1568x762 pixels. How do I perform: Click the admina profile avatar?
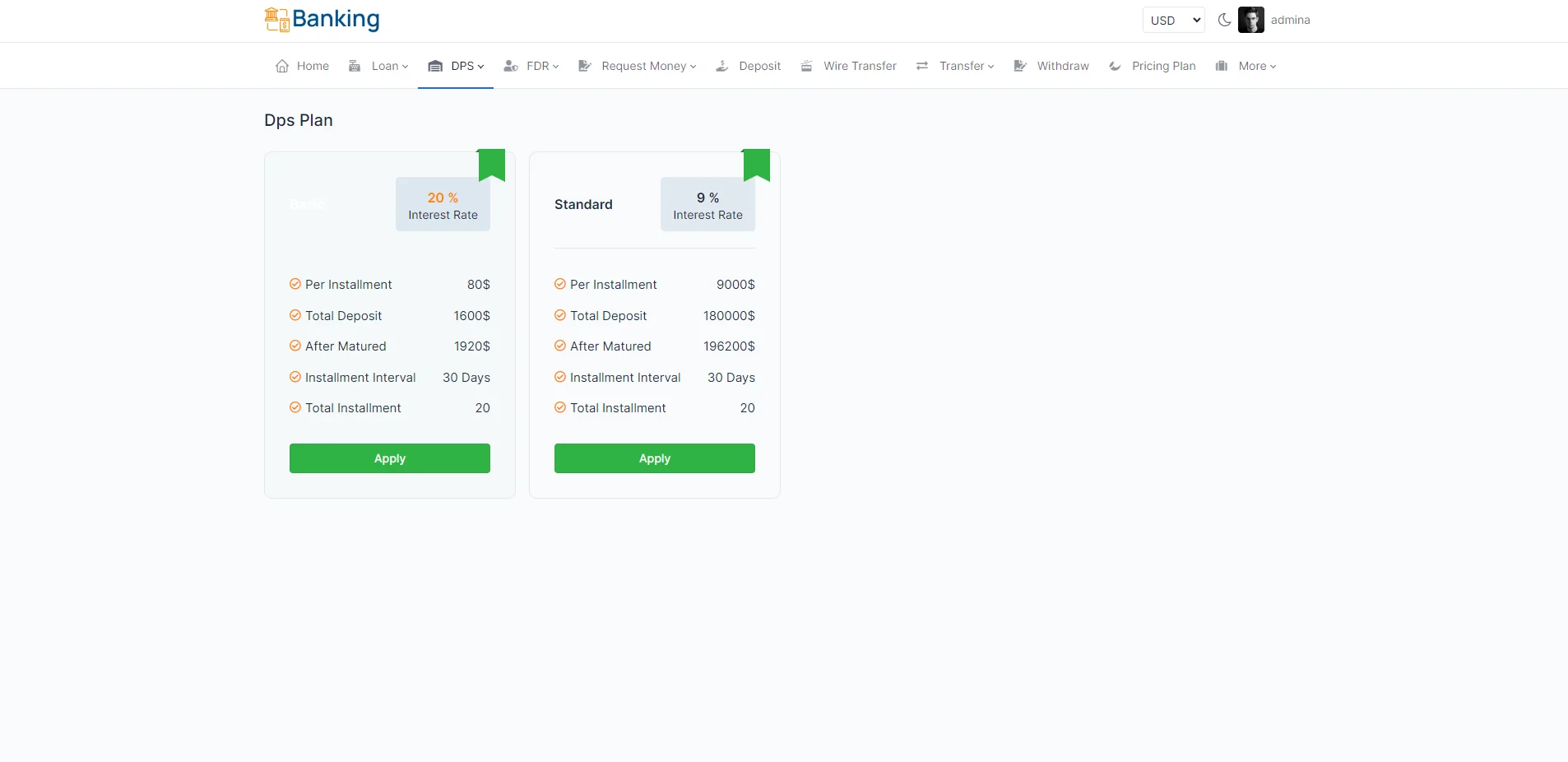1250,21
